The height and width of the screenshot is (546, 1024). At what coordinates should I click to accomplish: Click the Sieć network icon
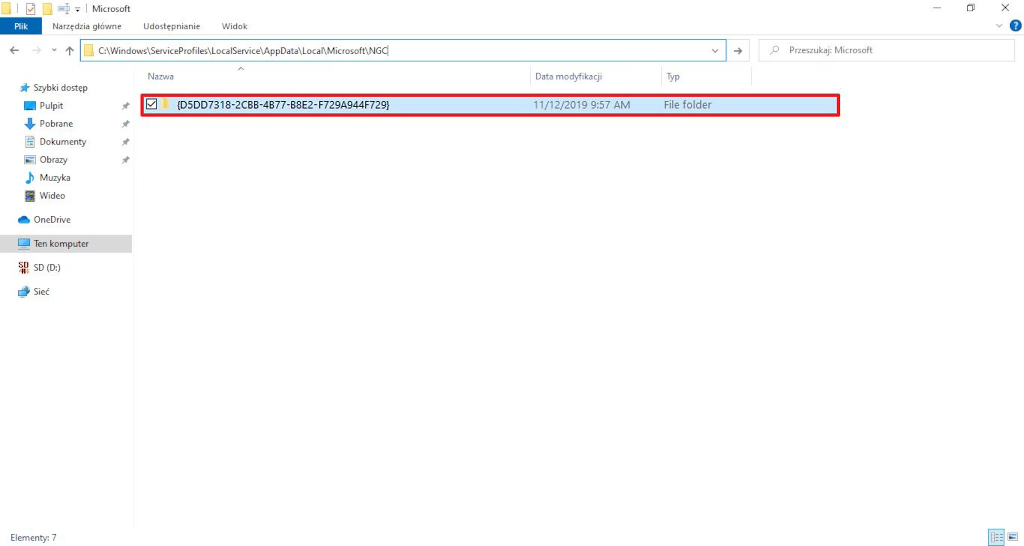click(x=24, y=292)
